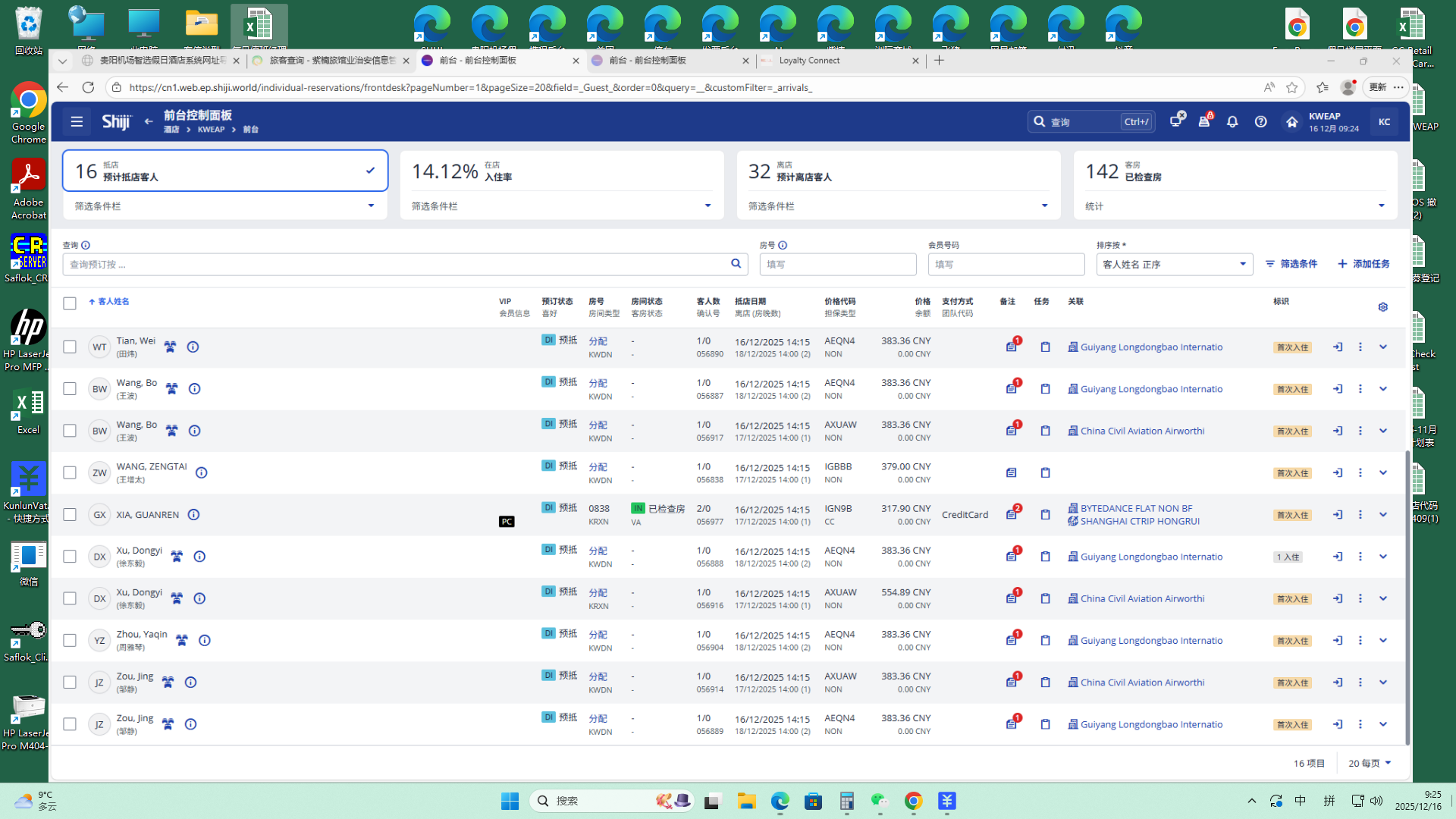Check the box for Tian, Wei reservation
The image size is (1456, 819).
tap(70, 347)
